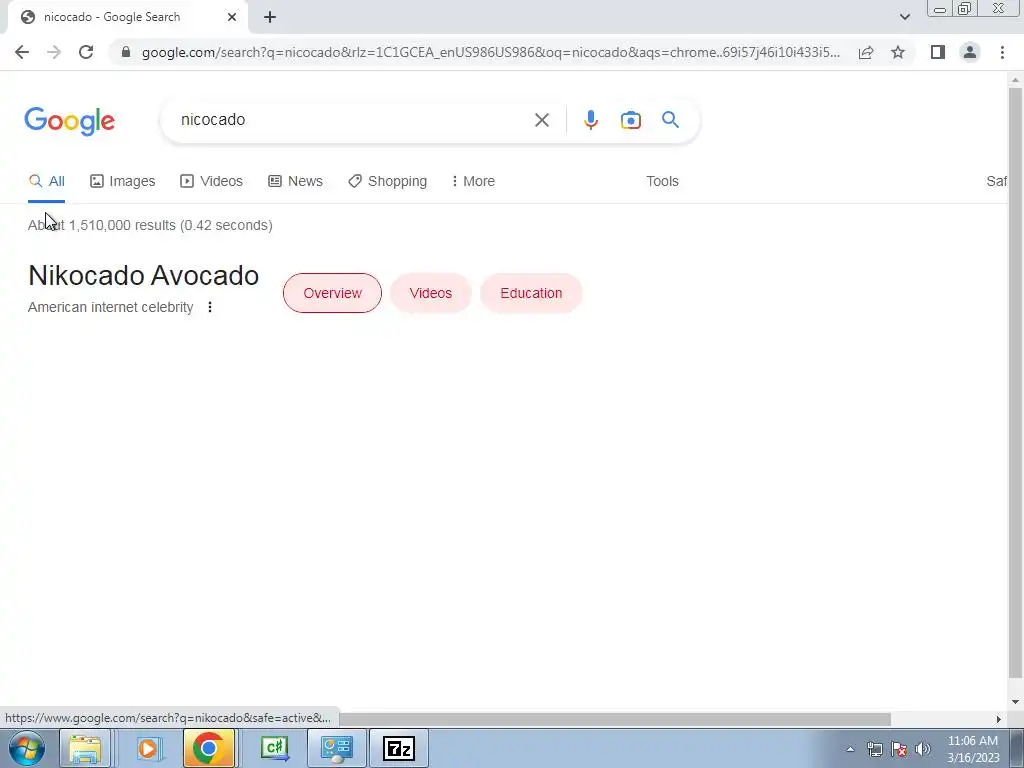Screen dimensions: 1024x768
Task: Select the All results tab
Action: [x=46, y=181]
